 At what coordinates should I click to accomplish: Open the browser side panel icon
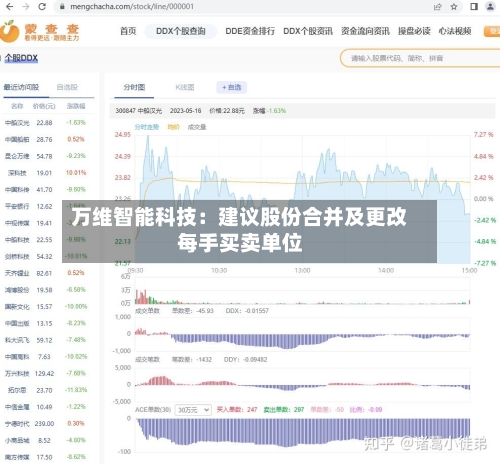tap(474, 7)
